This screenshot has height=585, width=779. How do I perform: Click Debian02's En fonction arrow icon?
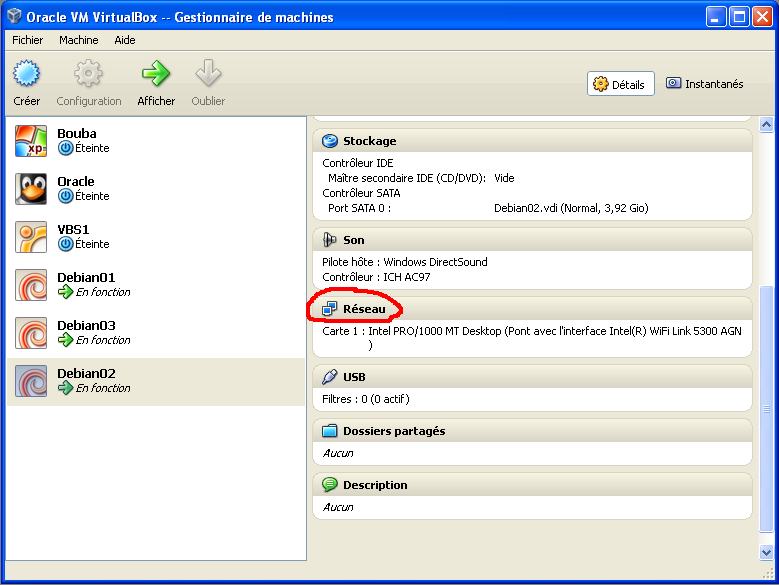(65, 388)
